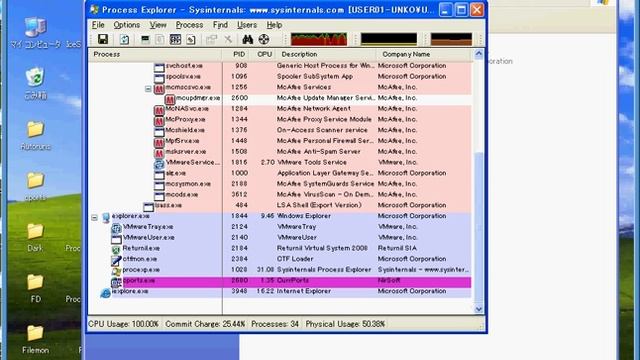Select the FD folder on the desktop
The width and height of the screenshot is (640, 360).
[36, 282]
